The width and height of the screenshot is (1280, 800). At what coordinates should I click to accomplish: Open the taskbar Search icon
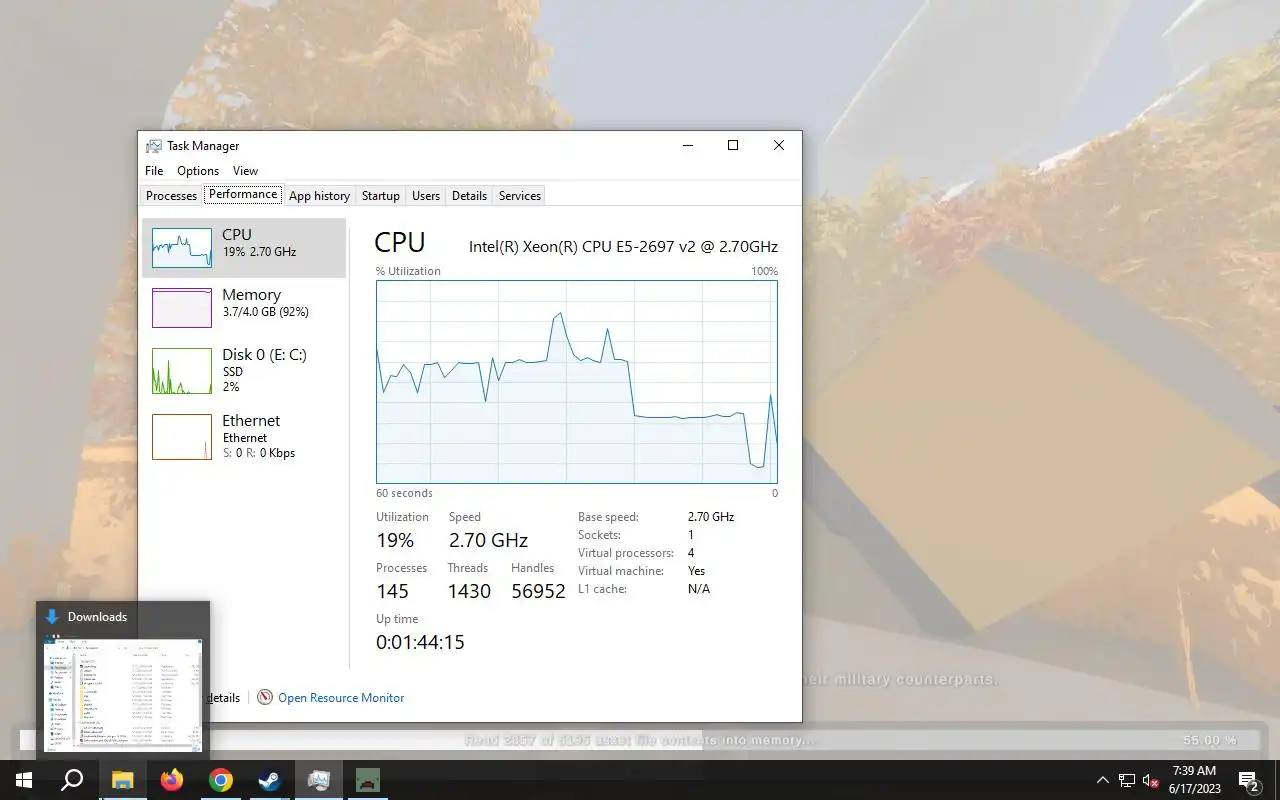pyautogui.click(x=72, y=780)
